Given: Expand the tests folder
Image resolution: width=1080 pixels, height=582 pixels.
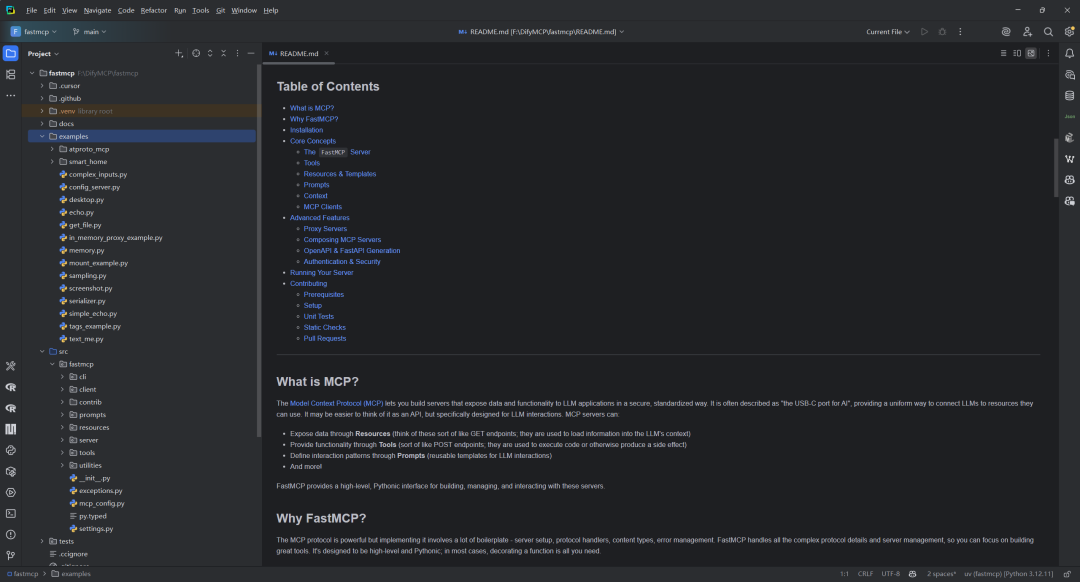Looking at the screenshot, I should [42, 541].
